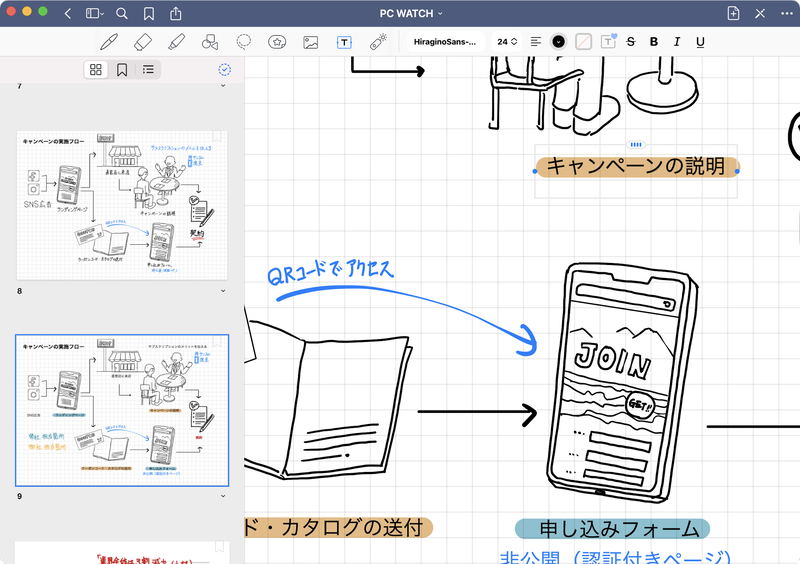Viewport: 800px width, 564px height.
Task: Expand options chevron for page 8
Action: coord(223,291)
